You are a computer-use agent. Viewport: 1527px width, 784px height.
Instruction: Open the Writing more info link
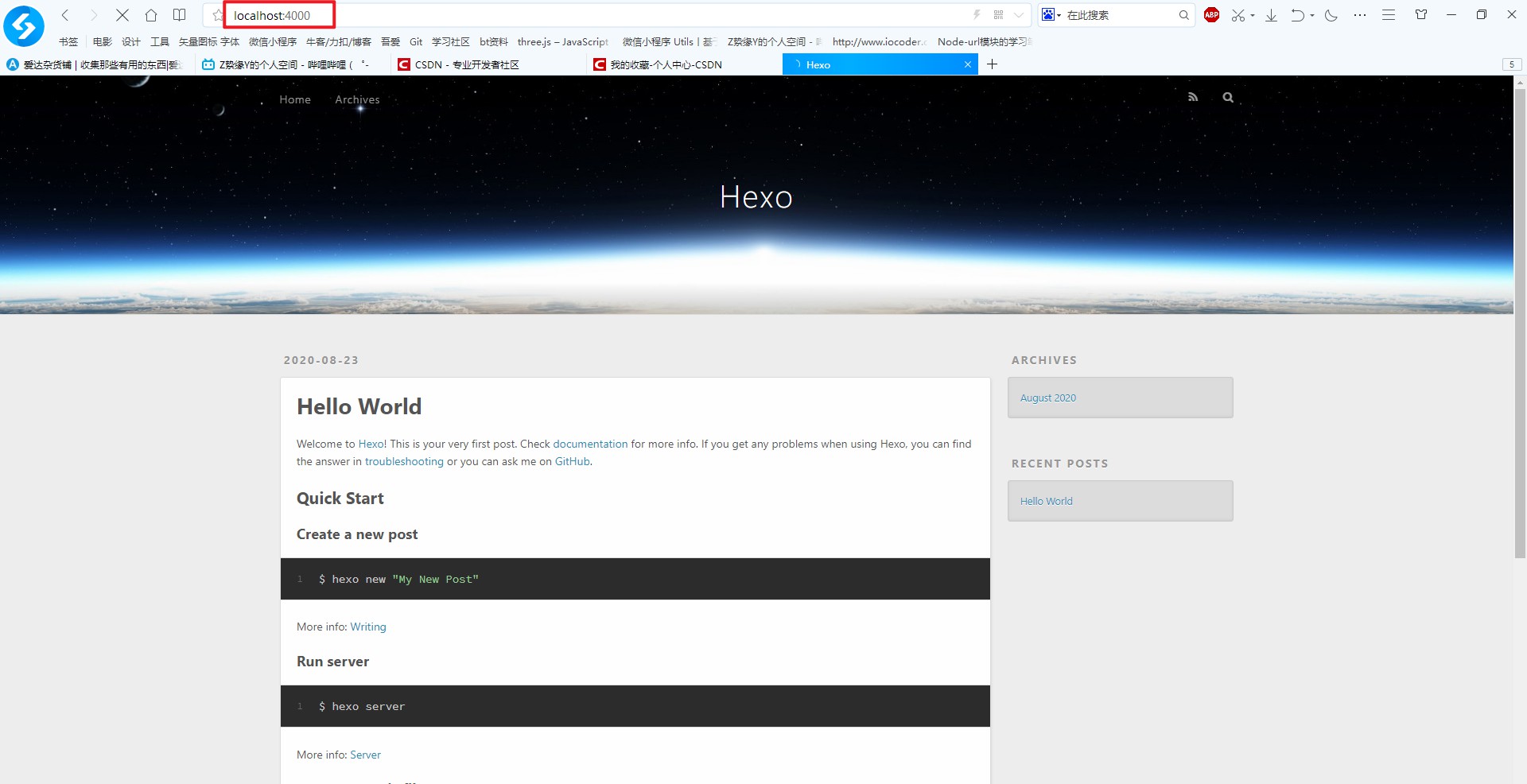coord(368,627)
